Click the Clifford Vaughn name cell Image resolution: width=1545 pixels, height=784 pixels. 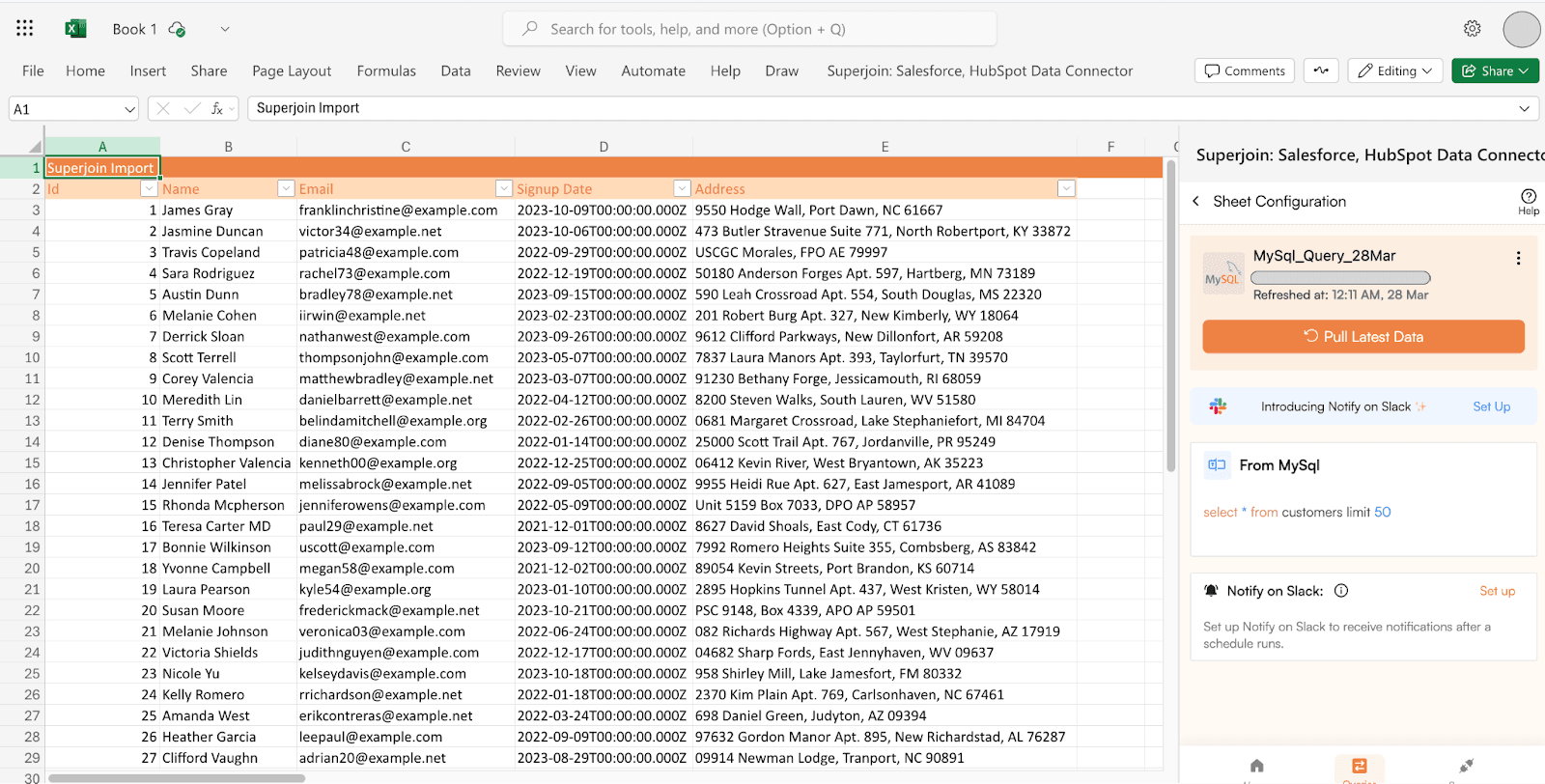(228, 758)
